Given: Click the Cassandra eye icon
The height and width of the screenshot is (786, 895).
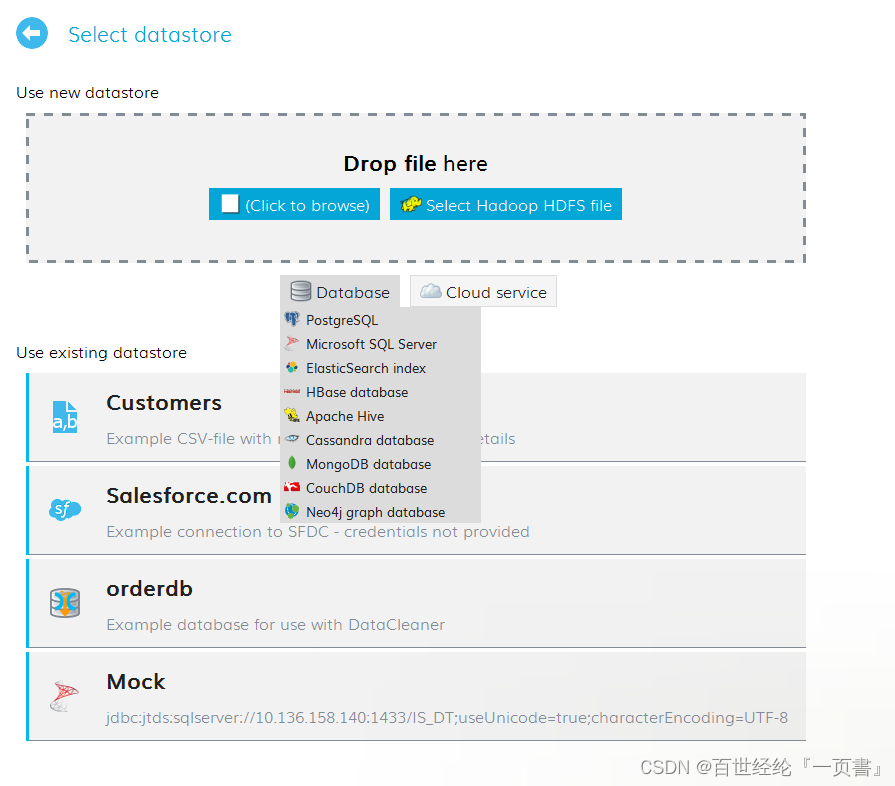Looking at the screenshot, I should [292, 439].
